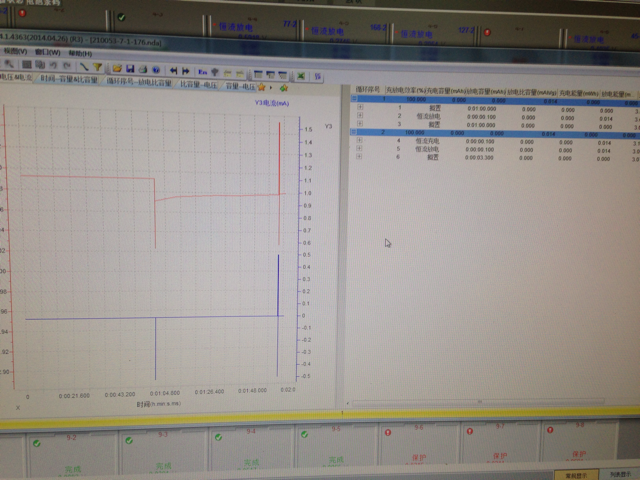The width and height of the screenshot is (640, 480).
Task: Click the 充放电效率(%) column header
Action: tap(406, 90)
